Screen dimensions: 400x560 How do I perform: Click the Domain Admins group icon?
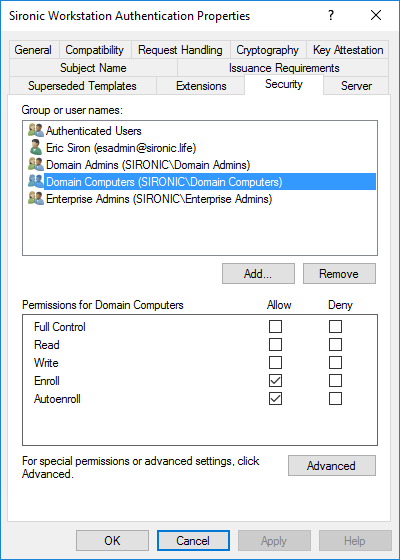36,165
